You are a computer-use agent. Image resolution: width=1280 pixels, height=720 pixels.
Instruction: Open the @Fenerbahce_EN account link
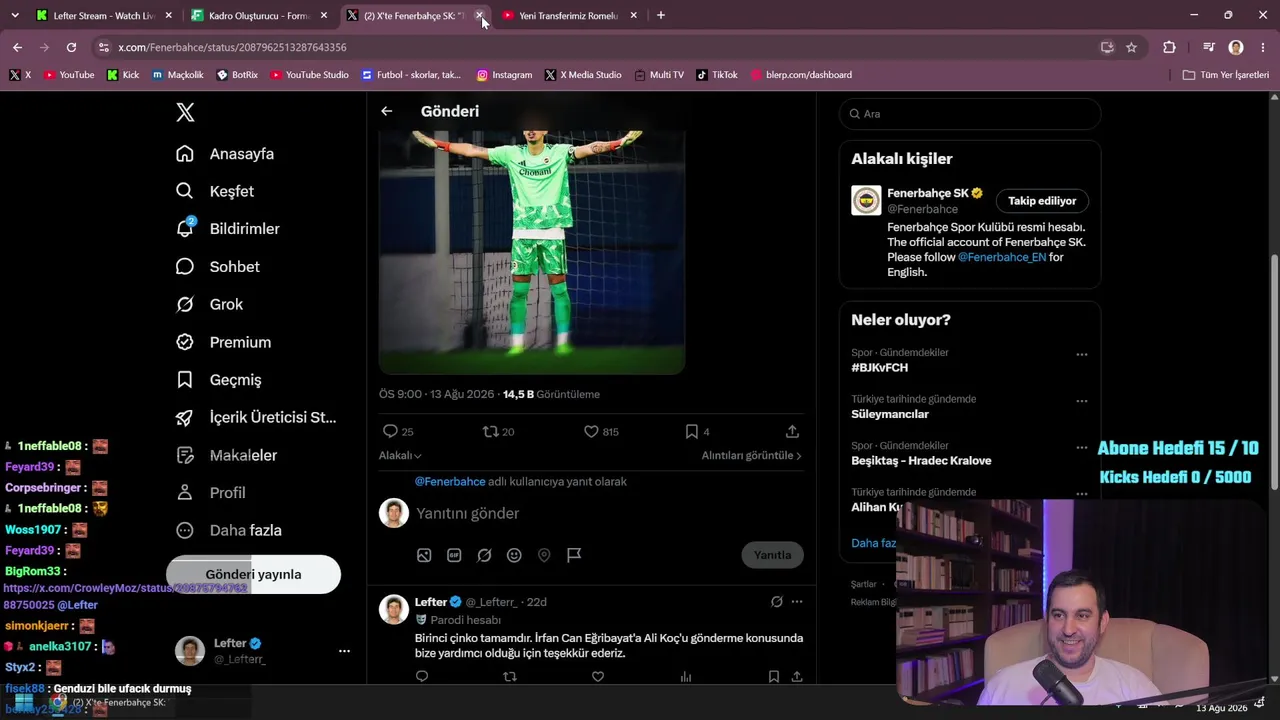coord(1002,257)
